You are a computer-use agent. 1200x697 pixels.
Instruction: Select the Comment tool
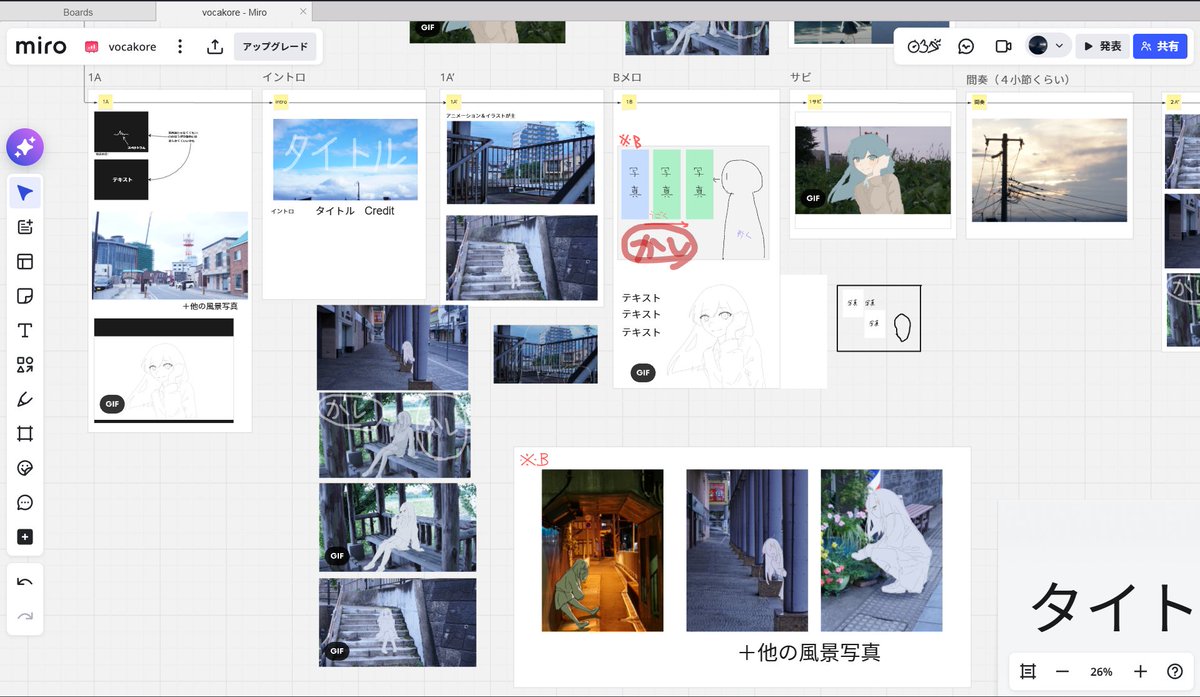point(25,503)
